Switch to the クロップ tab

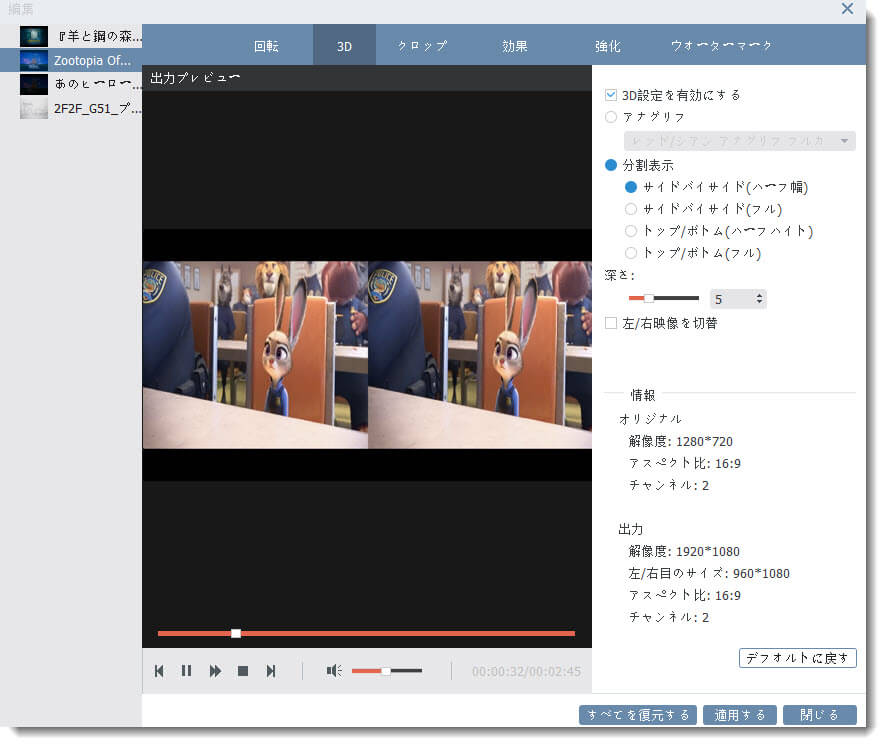pyautogui.click(x=422, y=46)
